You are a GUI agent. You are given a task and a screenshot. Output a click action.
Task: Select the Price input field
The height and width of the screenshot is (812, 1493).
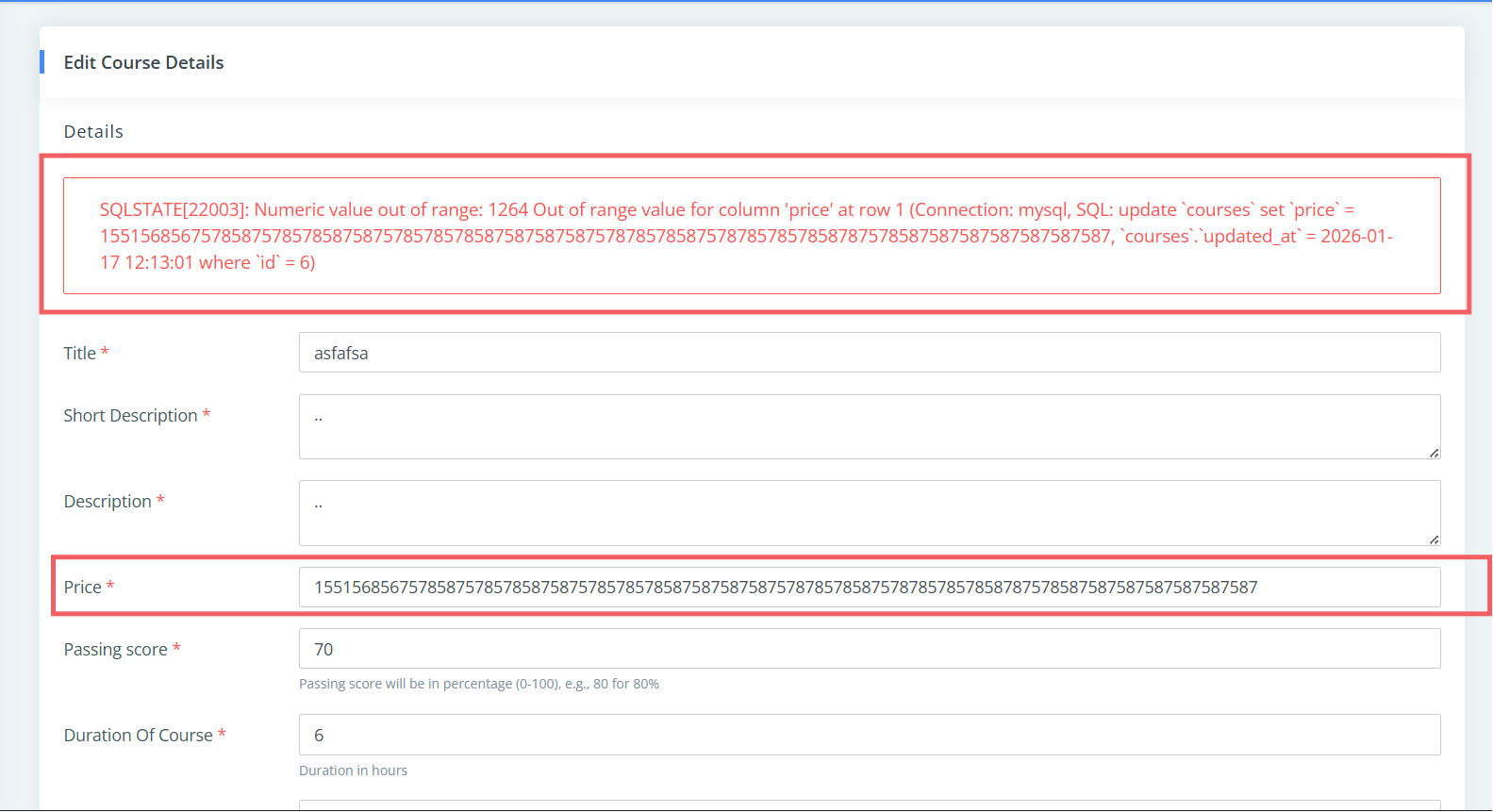pyautogui.click(x=869, y=587)
